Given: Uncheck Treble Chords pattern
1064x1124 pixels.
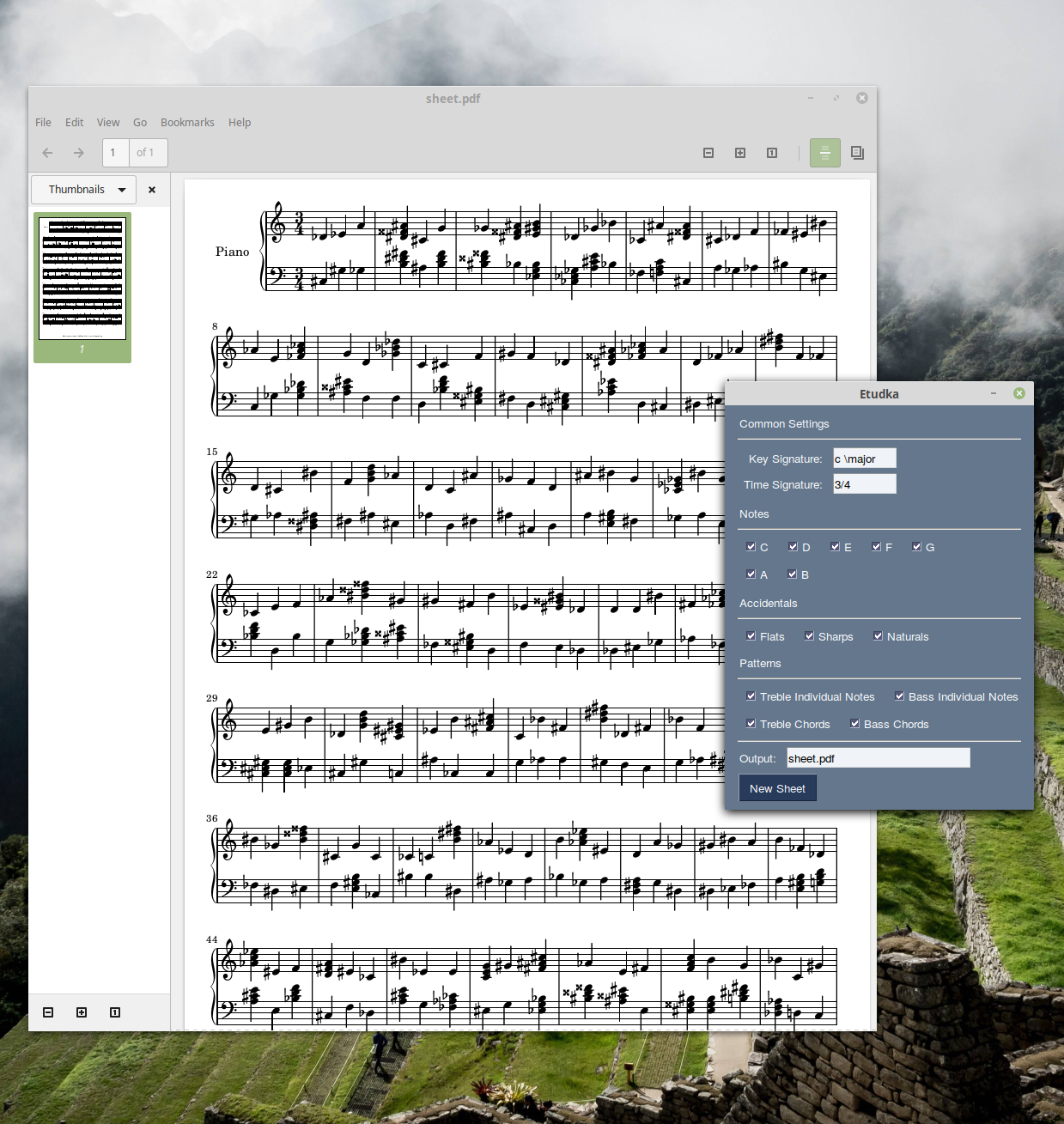Looking at the screenshot, I should 751,723.
